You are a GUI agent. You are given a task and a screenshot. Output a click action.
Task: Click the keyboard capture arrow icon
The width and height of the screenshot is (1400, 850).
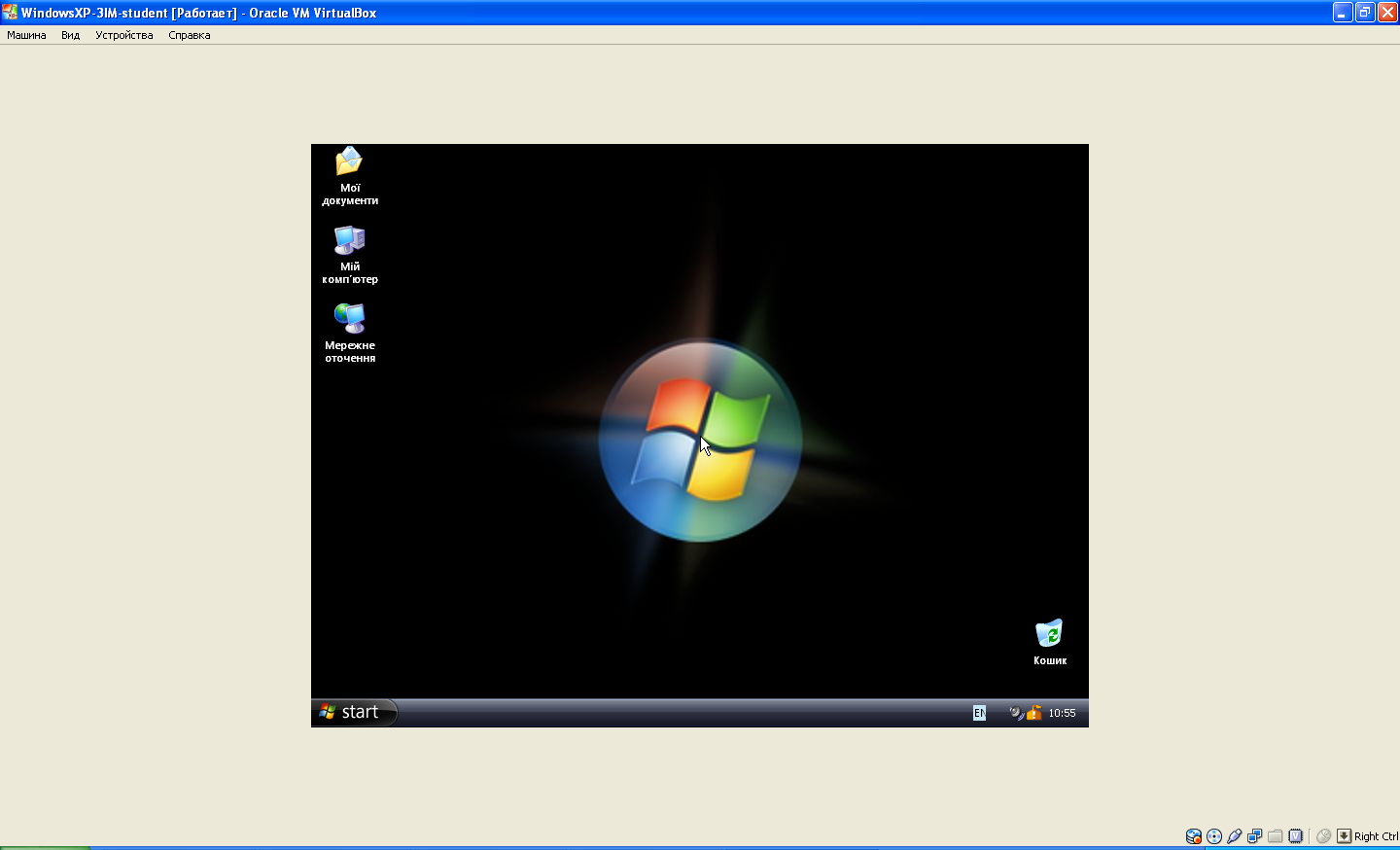pyautogui.click(x=1344, y=836)
